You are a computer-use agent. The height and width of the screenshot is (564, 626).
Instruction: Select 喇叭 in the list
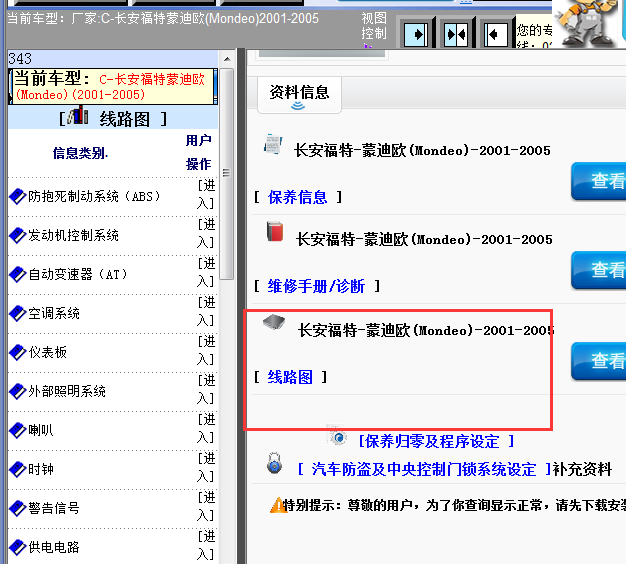41,430
